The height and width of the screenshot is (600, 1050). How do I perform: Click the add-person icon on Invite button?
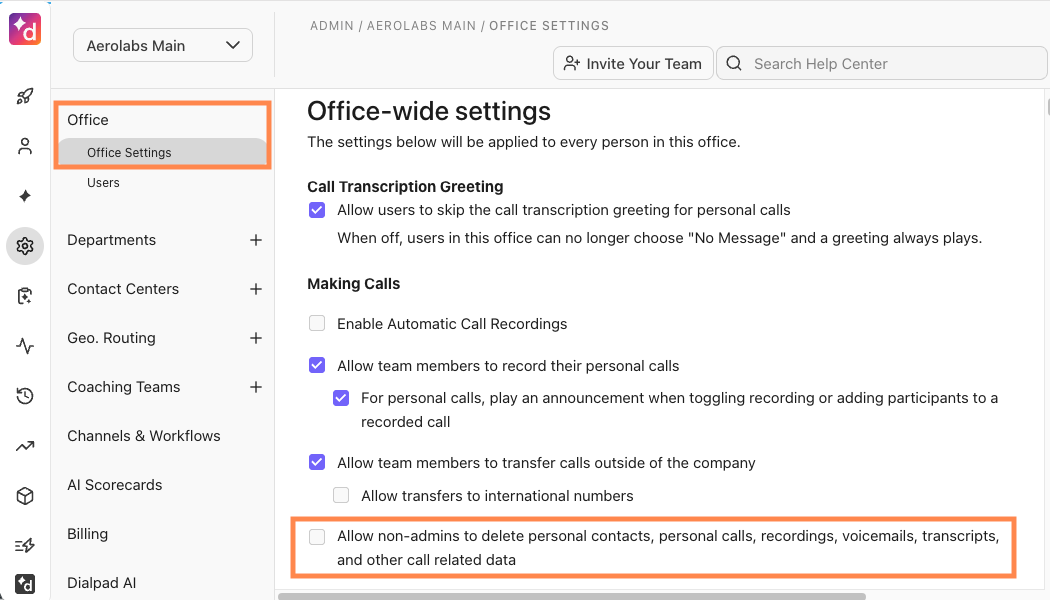point(571,64)
